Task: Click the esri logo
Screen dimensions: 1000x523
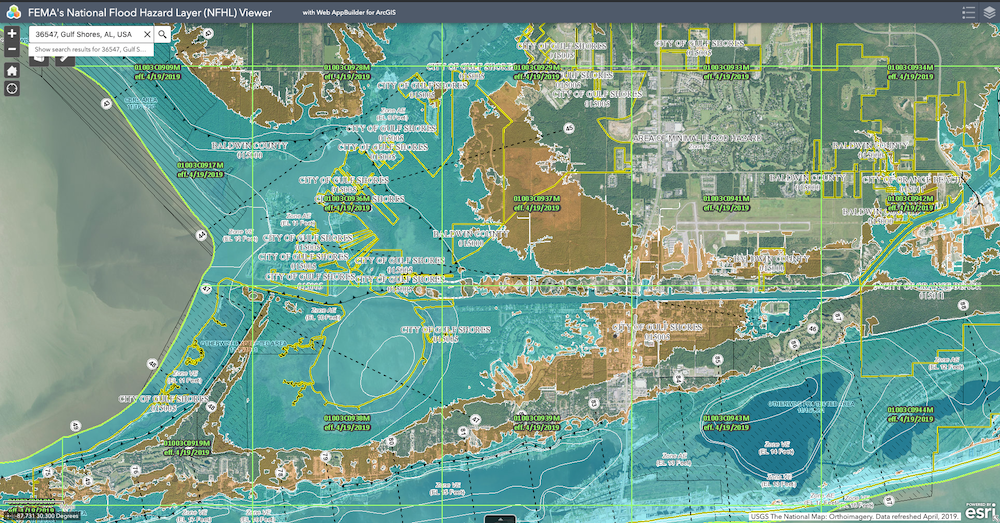Action: pyautogui.click(x=980, y=510)
